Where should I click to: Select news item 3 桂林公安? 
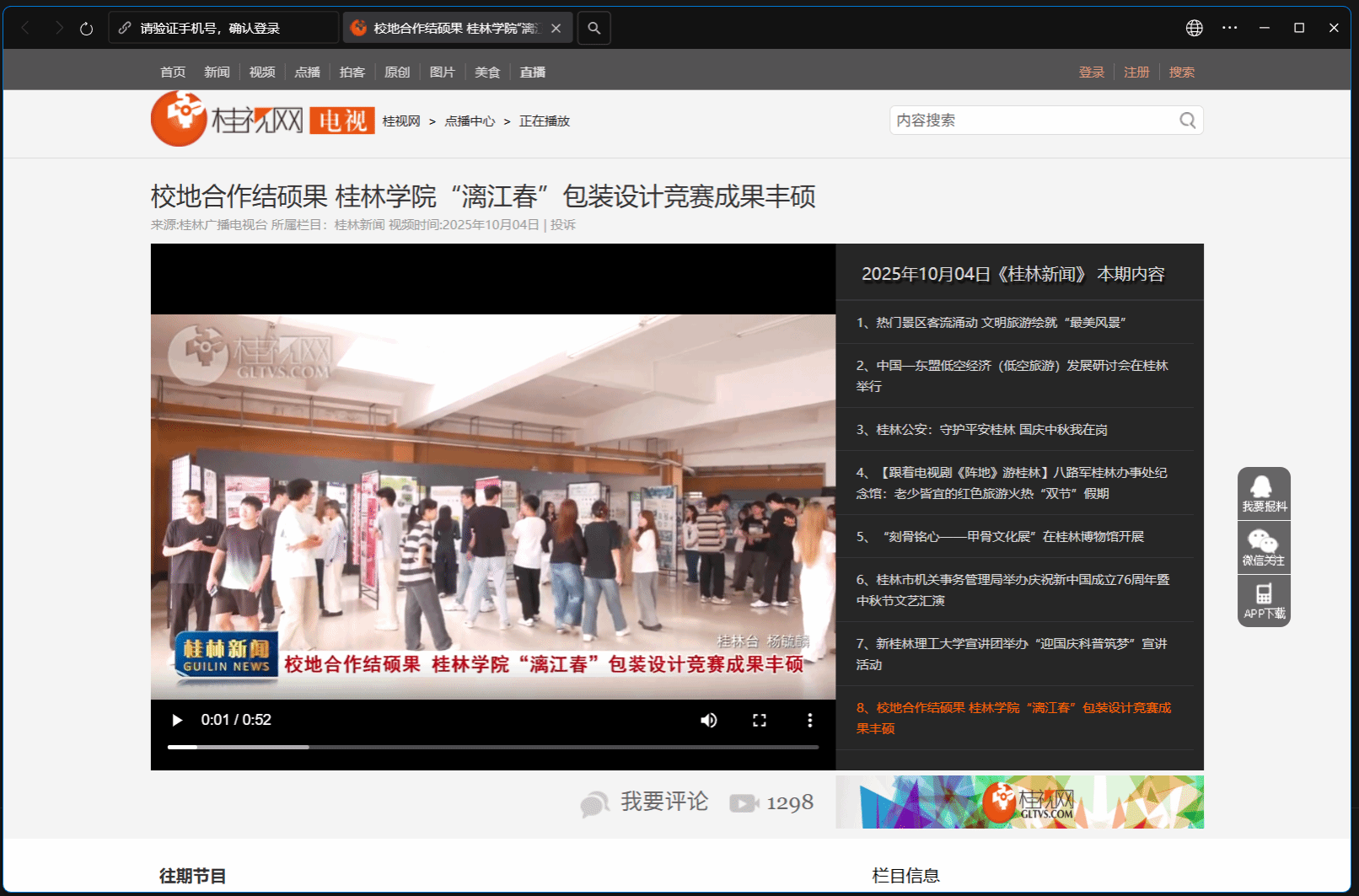coord(982,430)
